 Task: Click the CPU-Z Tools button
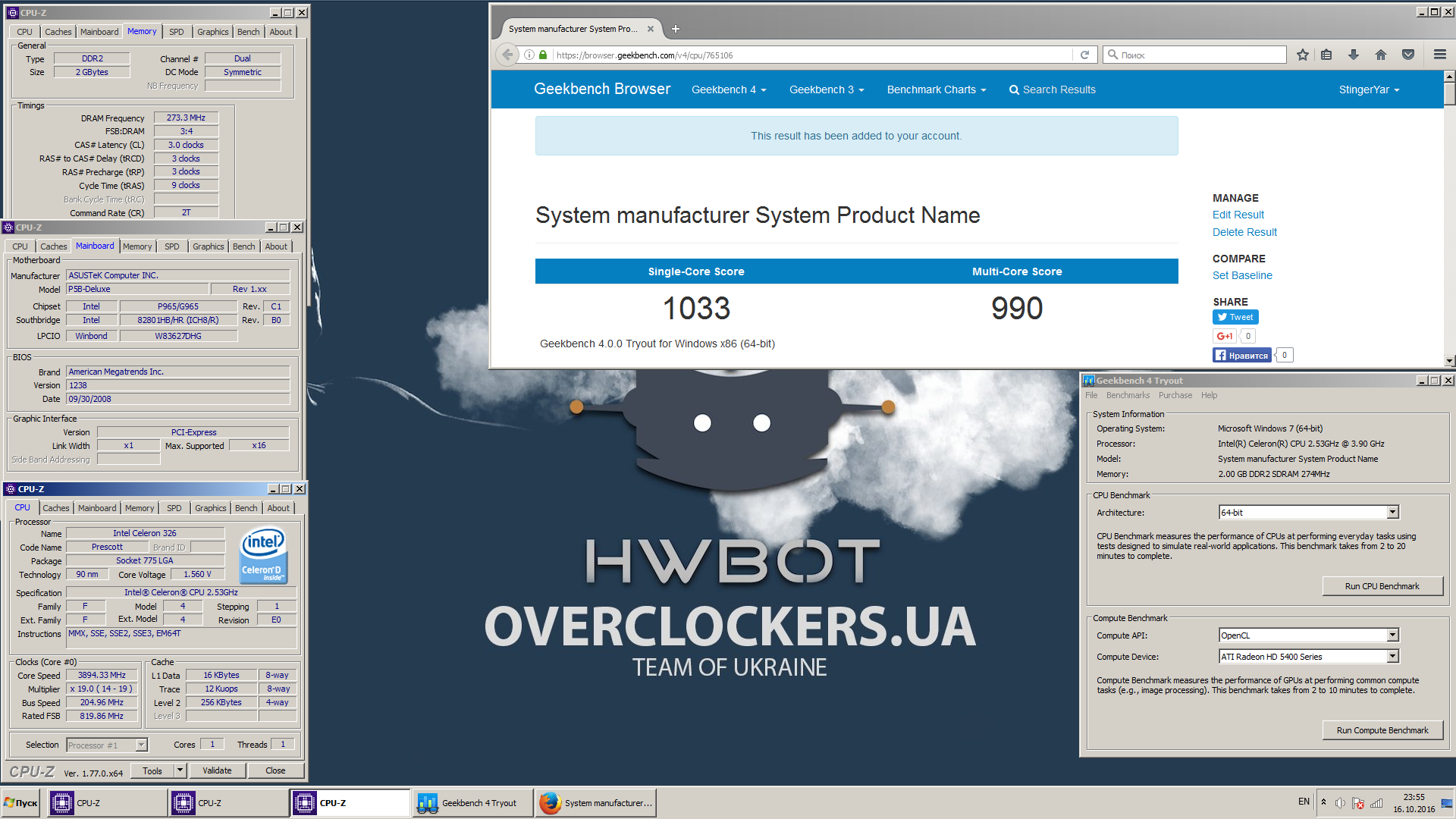[152, 770]
